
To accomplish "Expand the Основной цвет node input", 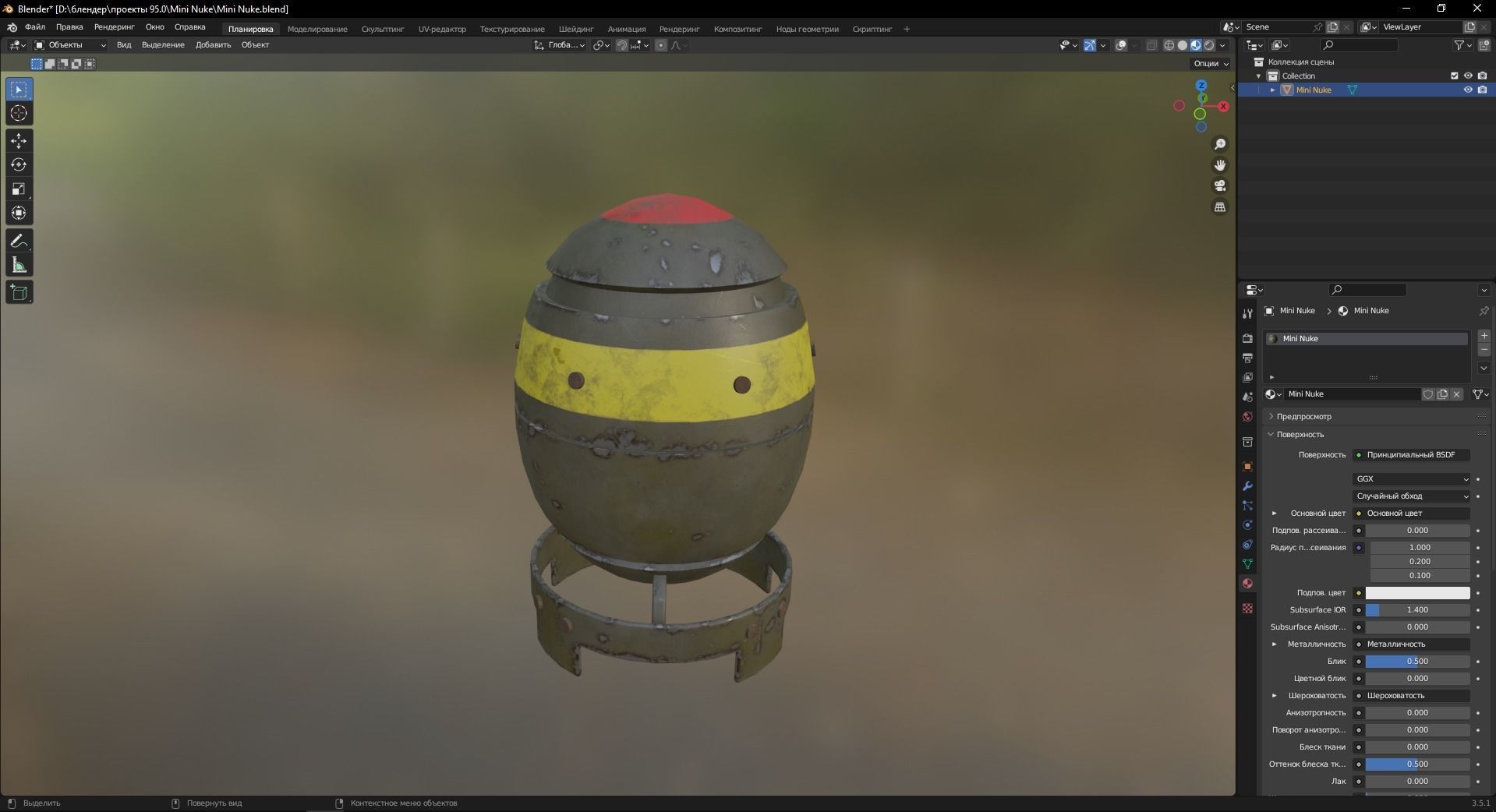I will coord(1275,514).
